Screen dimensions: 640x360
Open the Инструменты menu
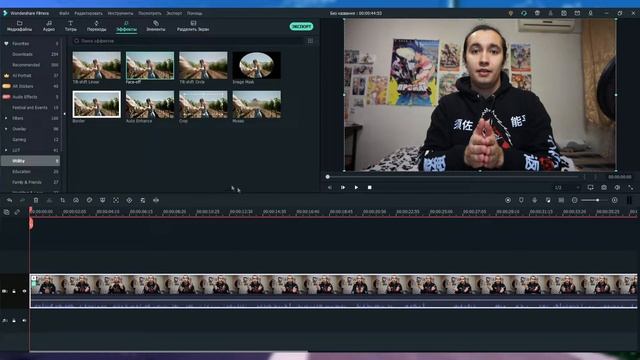[x=120, y=13]
